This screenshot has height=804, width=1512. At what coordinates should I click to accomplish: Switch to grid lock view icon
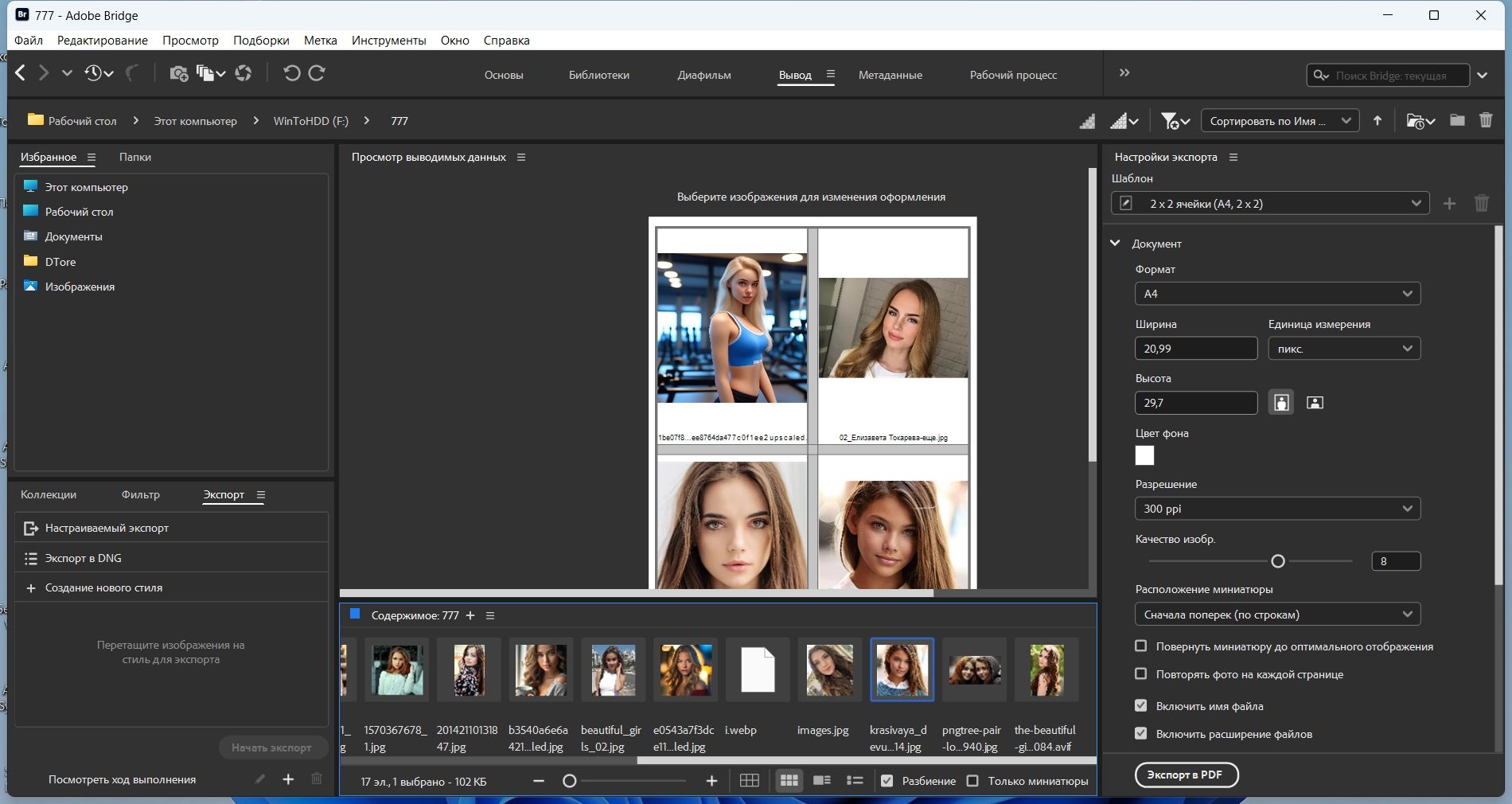tap(749, 781)
